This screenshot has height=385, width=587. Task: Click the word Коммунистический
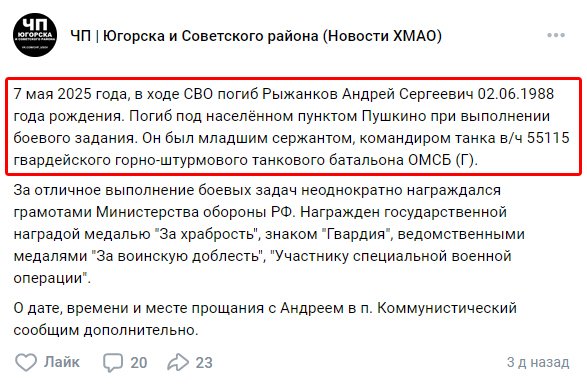coord(447,308)
